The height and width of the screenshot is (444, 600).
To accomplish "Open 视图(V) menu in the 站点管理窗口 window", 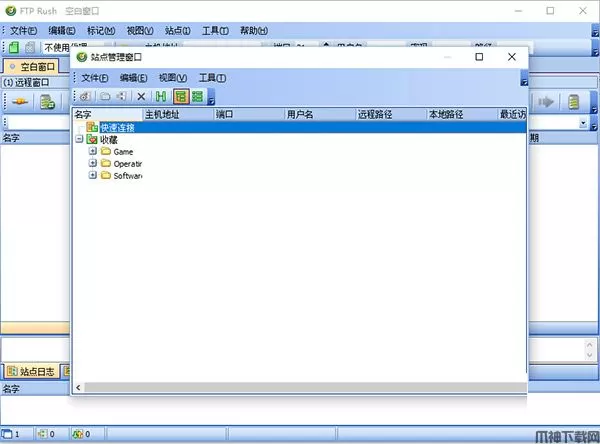I will [173, 78].
